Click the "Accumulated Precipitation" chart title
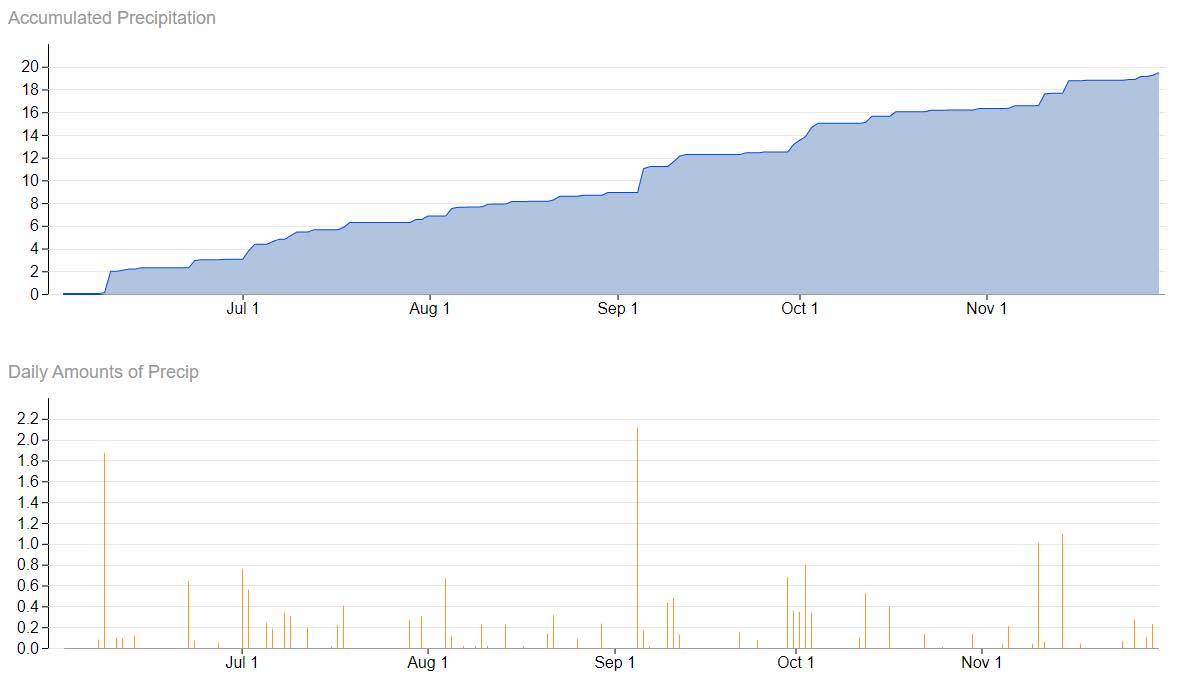Image resolution: width=1203 pixels, height=680 pixels. coord(111,18)
